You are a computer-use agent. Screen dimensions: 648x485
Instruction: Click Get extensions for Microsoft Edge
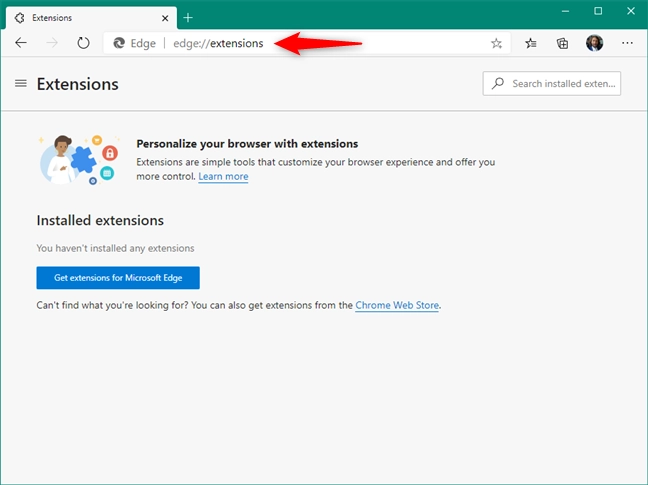(118, 278)
